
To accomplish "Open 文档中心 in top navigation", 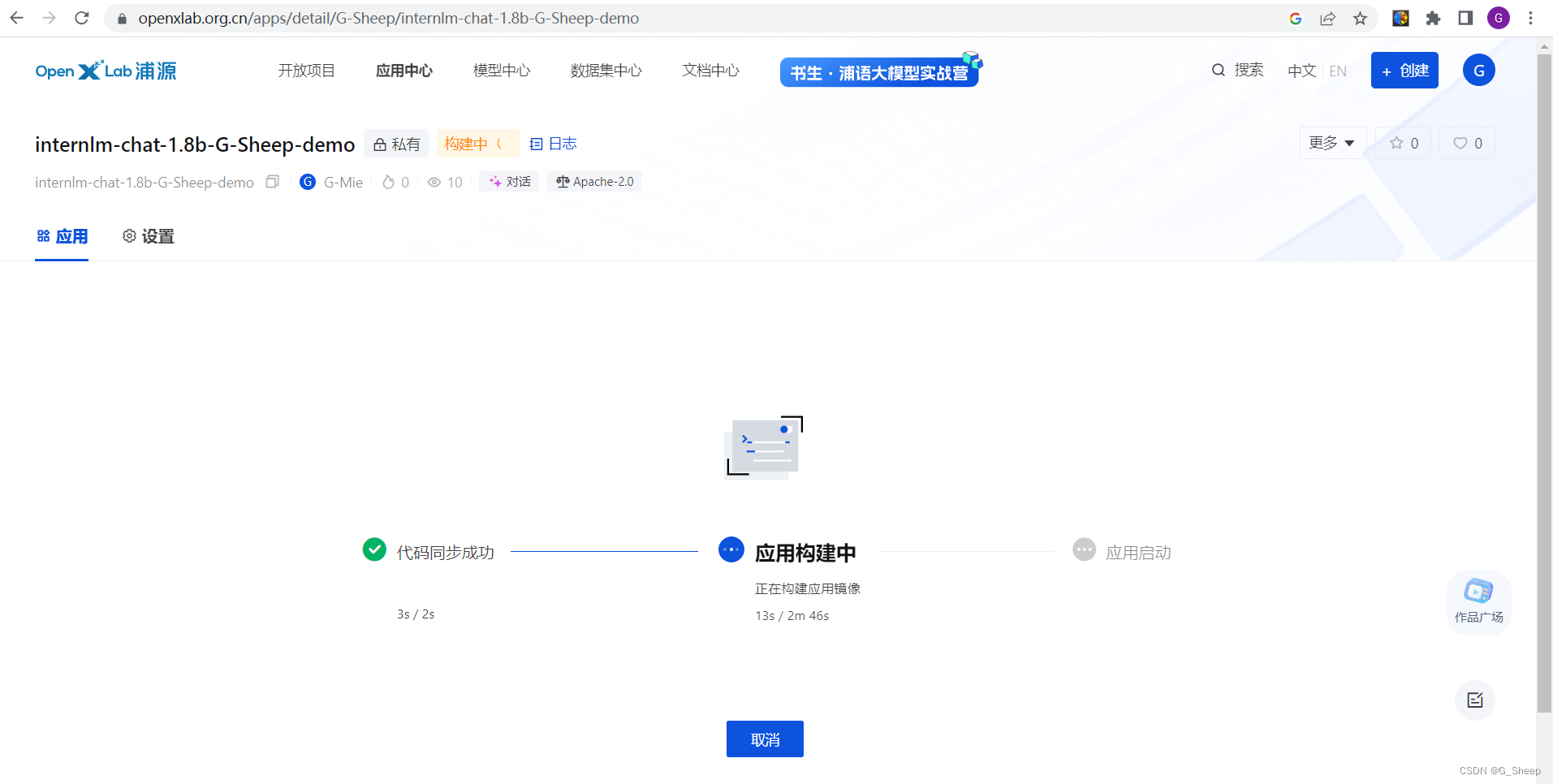I will (711, 71).
